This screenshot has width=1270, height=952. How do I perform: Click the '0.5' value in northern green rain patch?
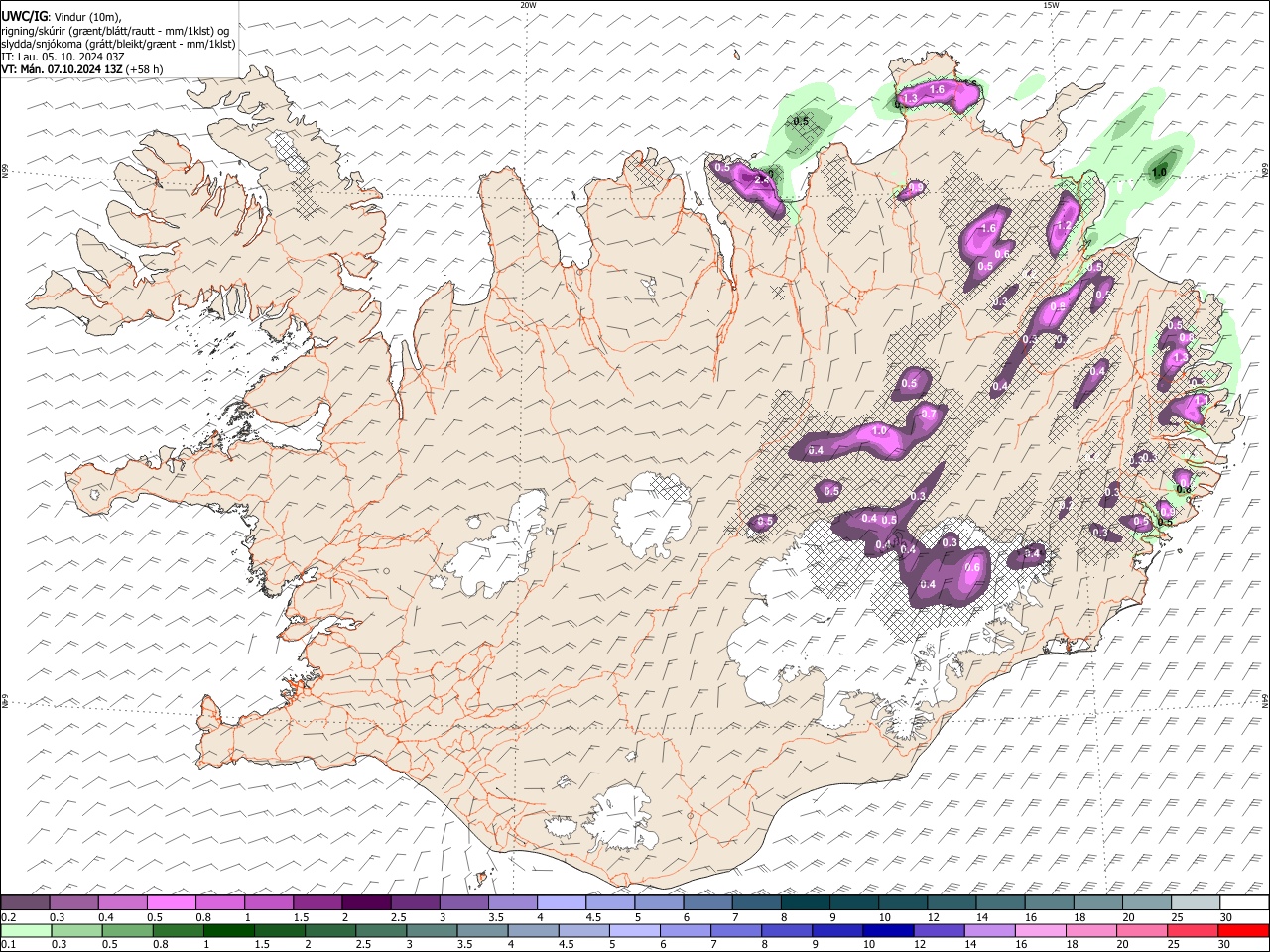(801, 121)
